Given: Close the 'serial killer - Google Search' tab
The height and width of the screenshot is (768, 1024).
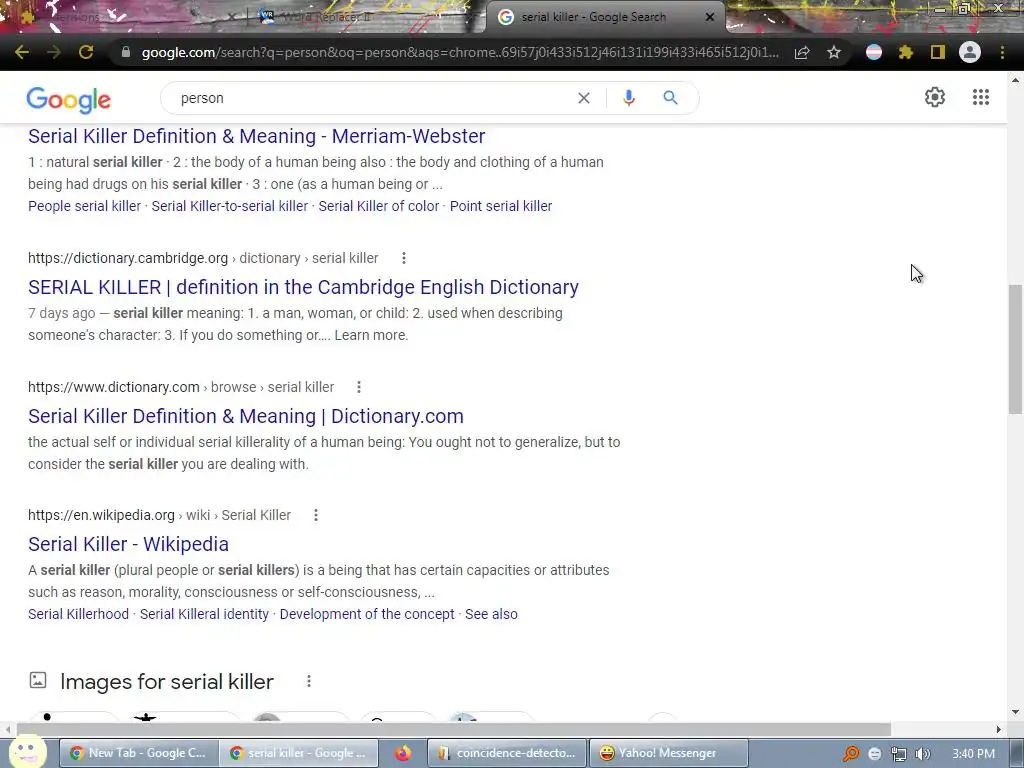Looking at the screenshot, I should click(710, 17).
